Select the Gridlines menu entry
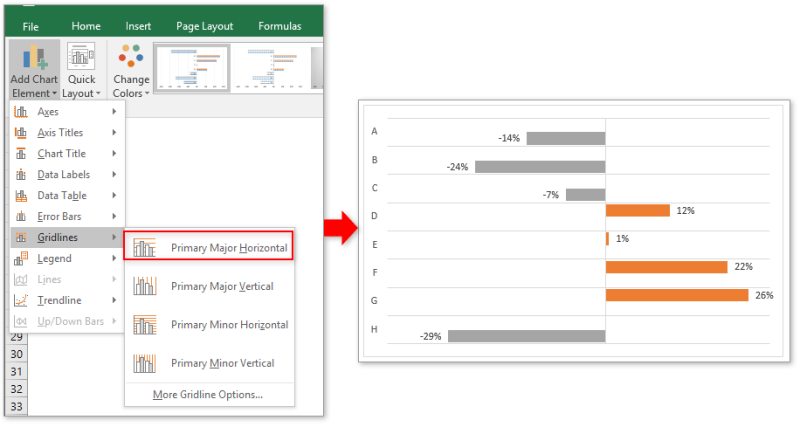800x427 pixels. coord(67,237)
